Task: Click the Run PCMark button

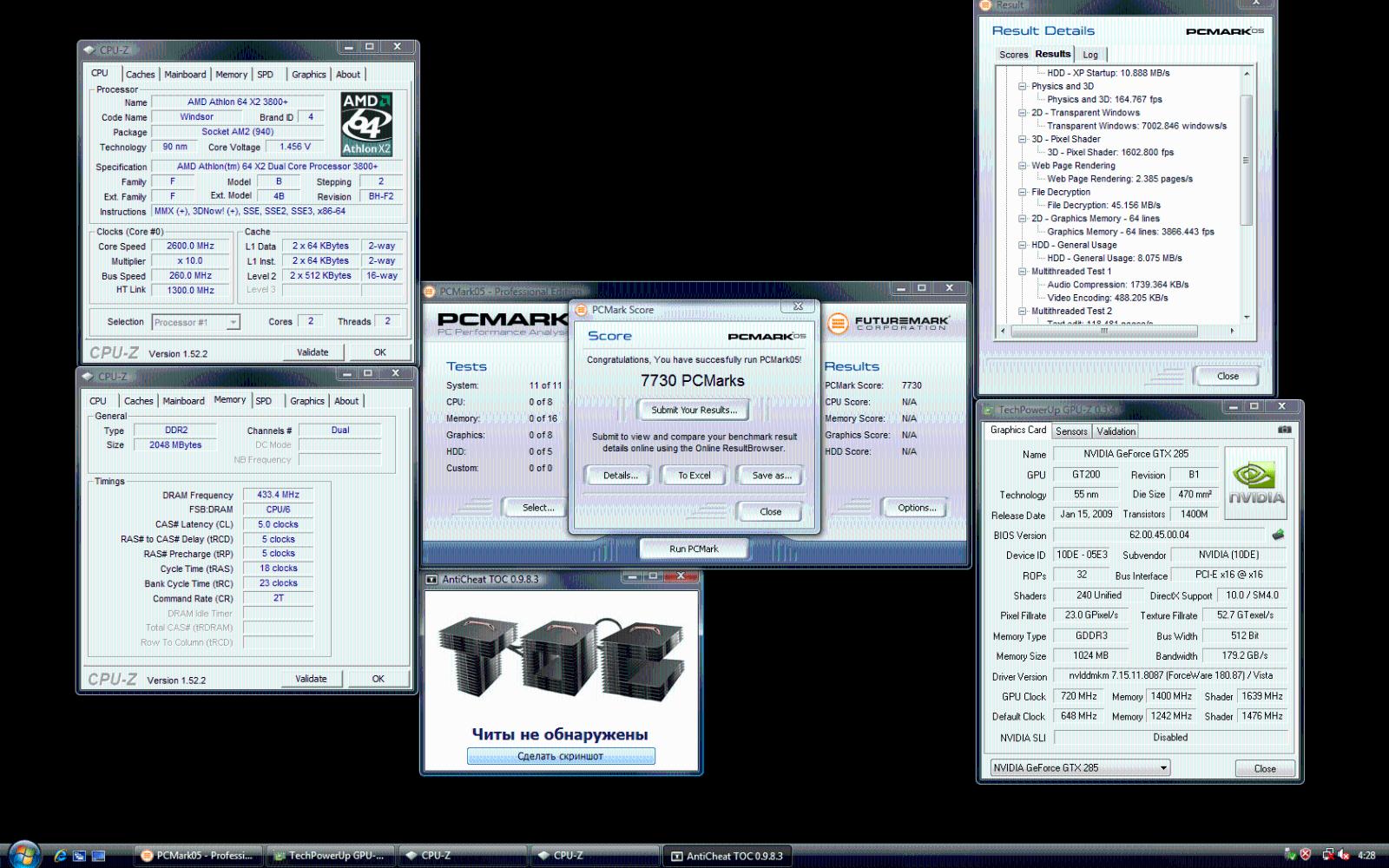Action: pos(694,549)
